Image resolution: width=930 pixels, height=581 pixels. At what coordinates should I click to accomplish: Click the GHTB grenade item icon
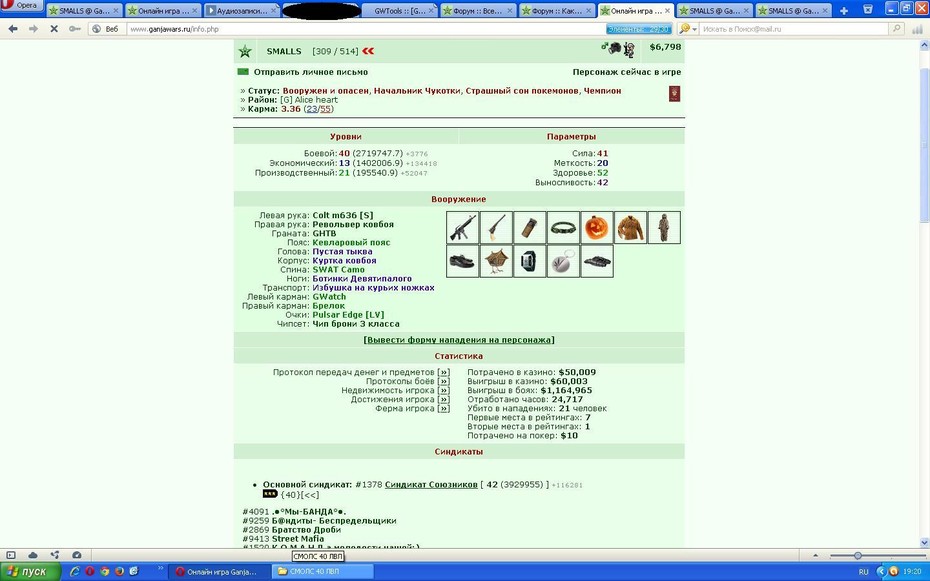(530, 227)
